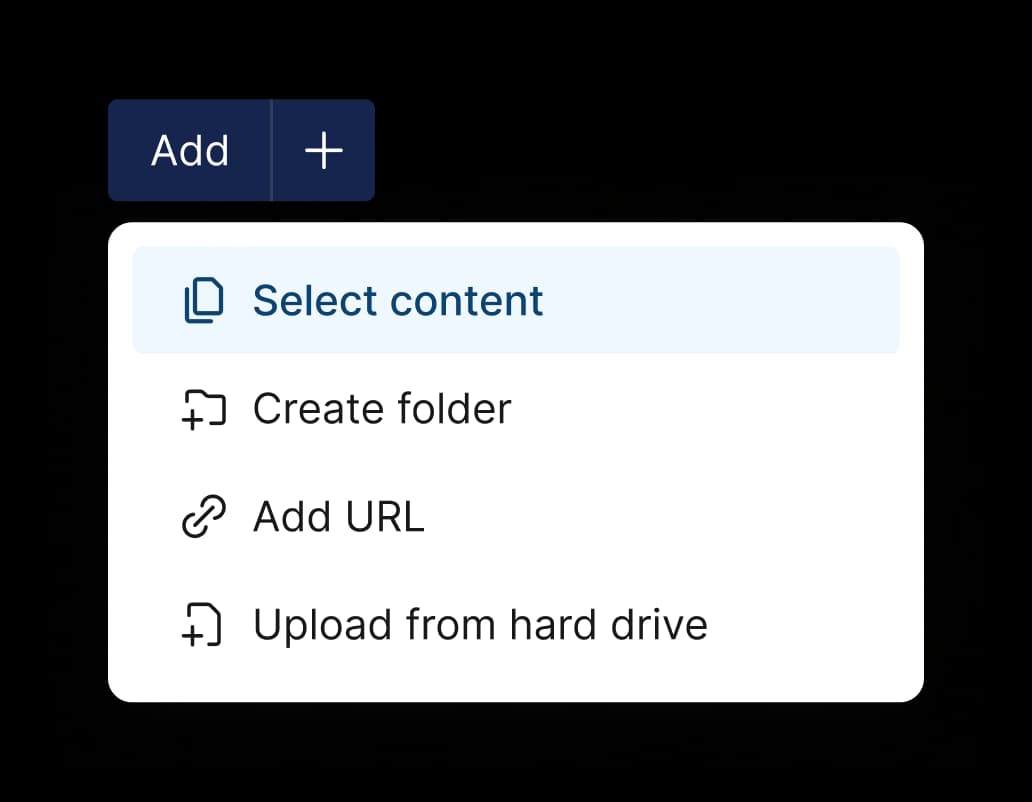Image resolution: width=1032 pixels, height=802 pixels.
Task: Click the file-plus icon for Upload
Action: tap(202, 624)
